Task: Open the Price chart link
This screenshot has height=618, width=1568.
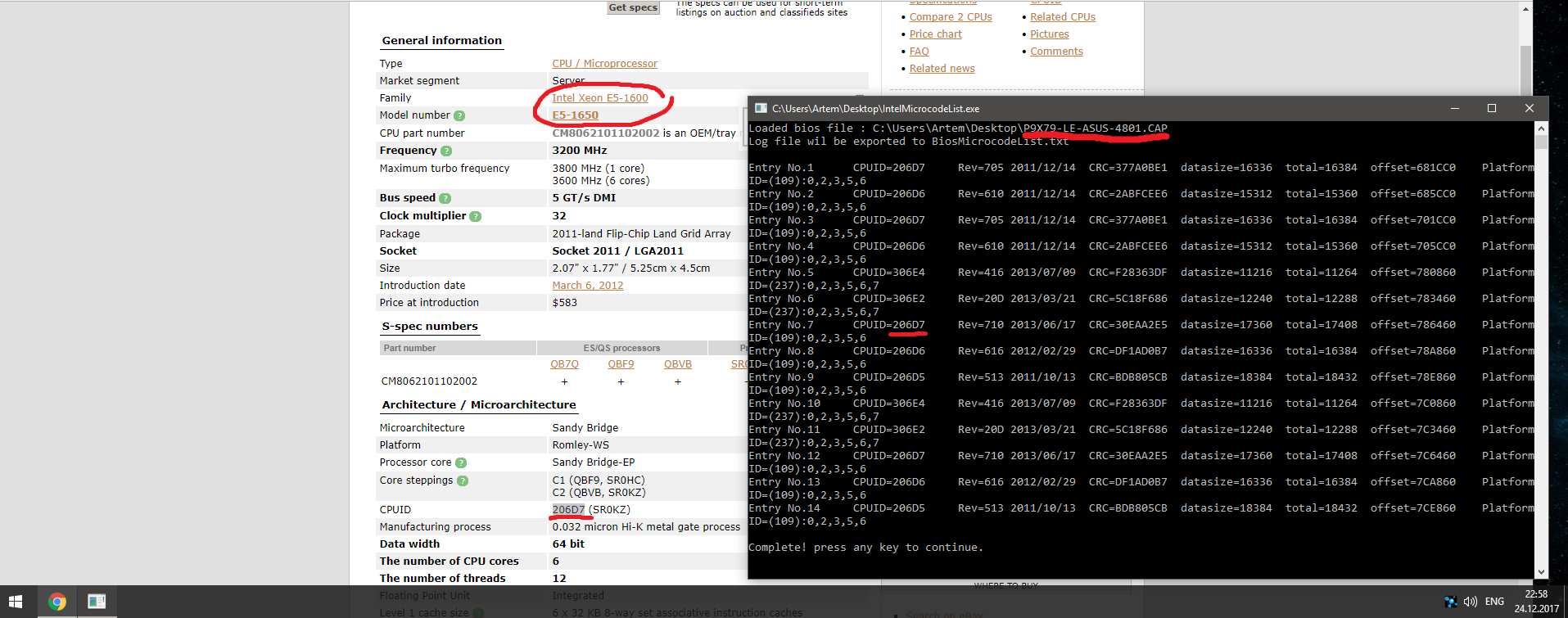Action: (x=936, y=34)
